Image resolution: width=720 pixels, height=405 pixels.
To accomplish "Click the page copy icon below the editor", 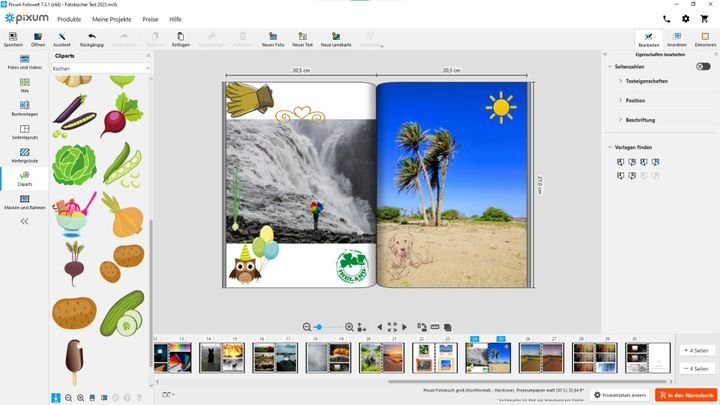I will click(x=448, y=327).
